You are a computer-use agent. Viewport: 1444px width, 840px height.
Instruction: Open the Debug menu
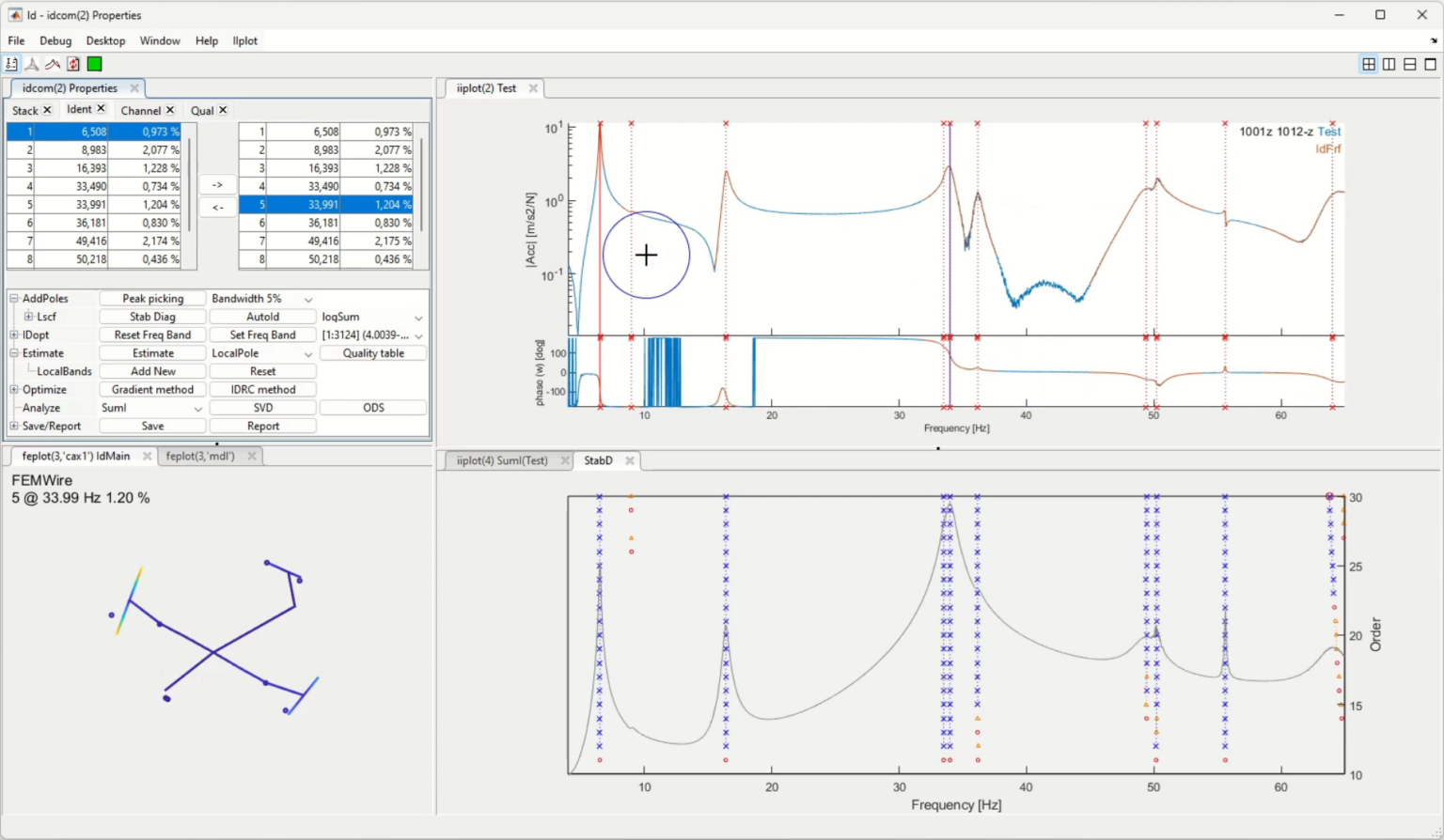pyautogui.click(x=55, y=40)
